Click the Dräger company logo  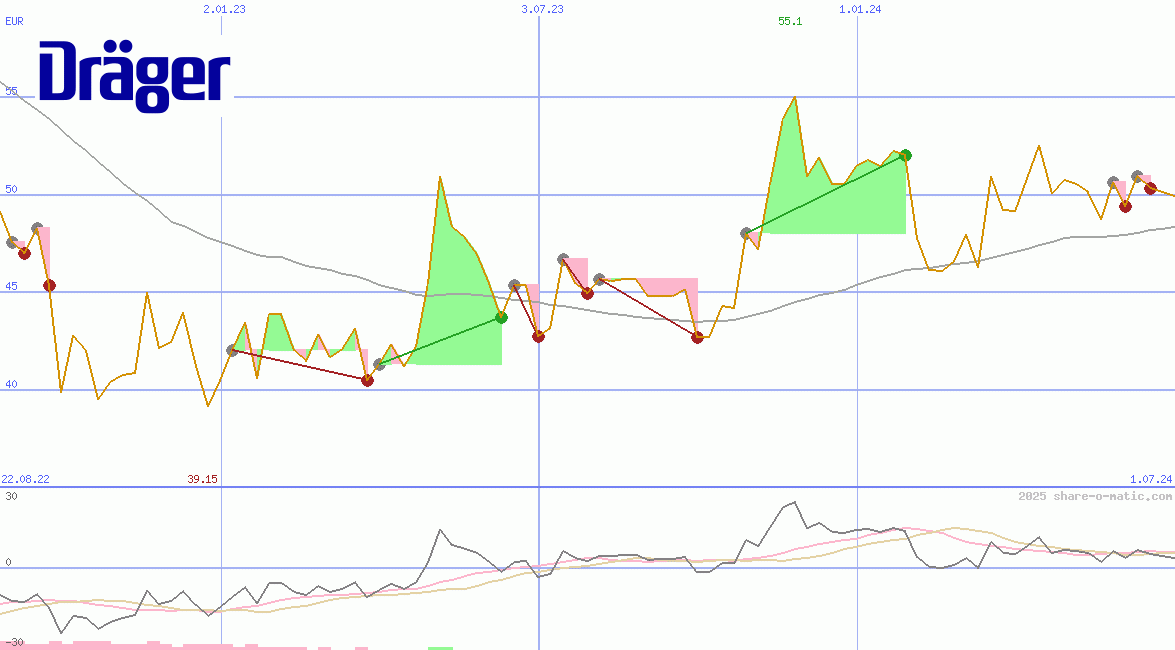(x=135, y=76)
